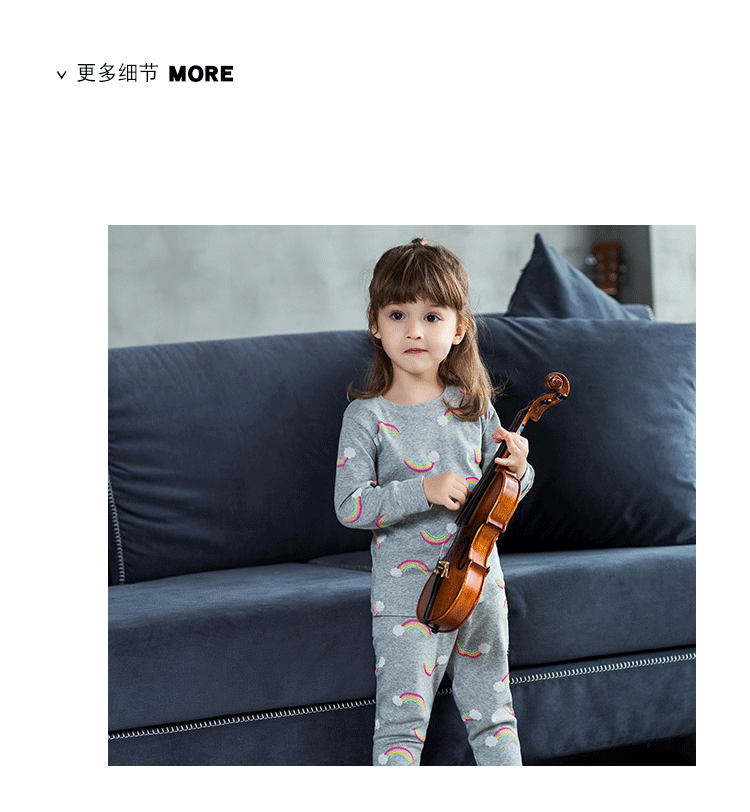Viewport: 750px width, 812px height.
Task: Click the 更多细节 heading text
Action: pos(118,73)
